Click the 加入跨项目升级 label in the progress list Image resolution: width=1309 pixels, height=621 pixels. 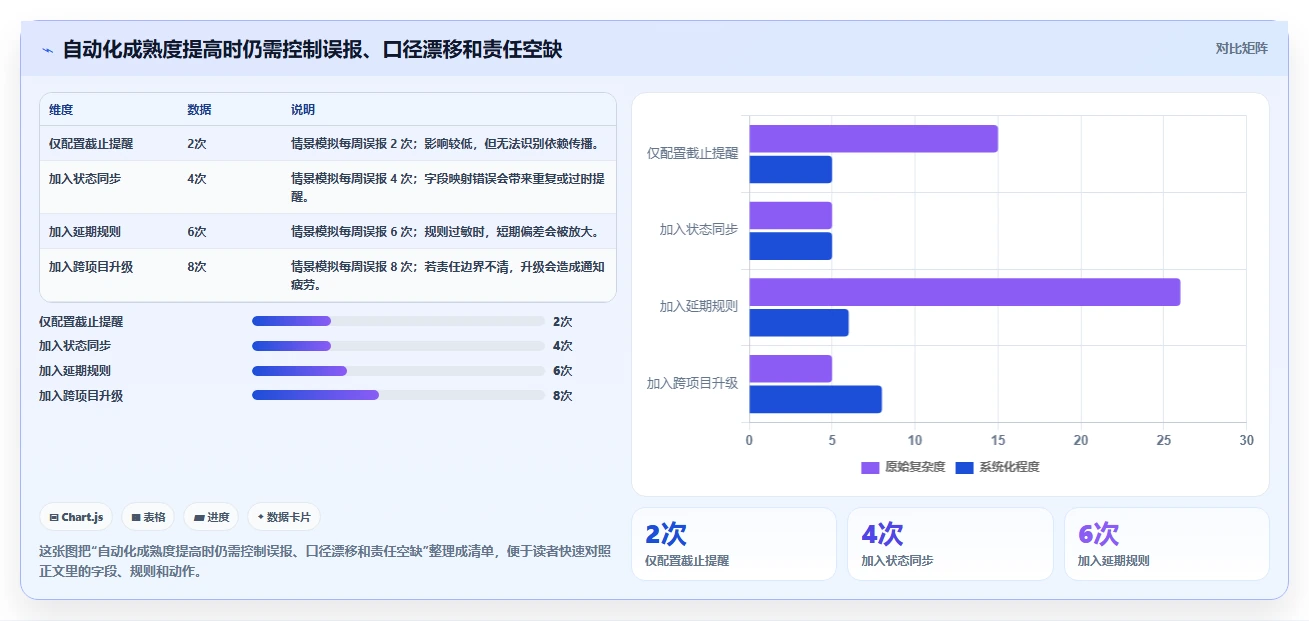point(81,396)
